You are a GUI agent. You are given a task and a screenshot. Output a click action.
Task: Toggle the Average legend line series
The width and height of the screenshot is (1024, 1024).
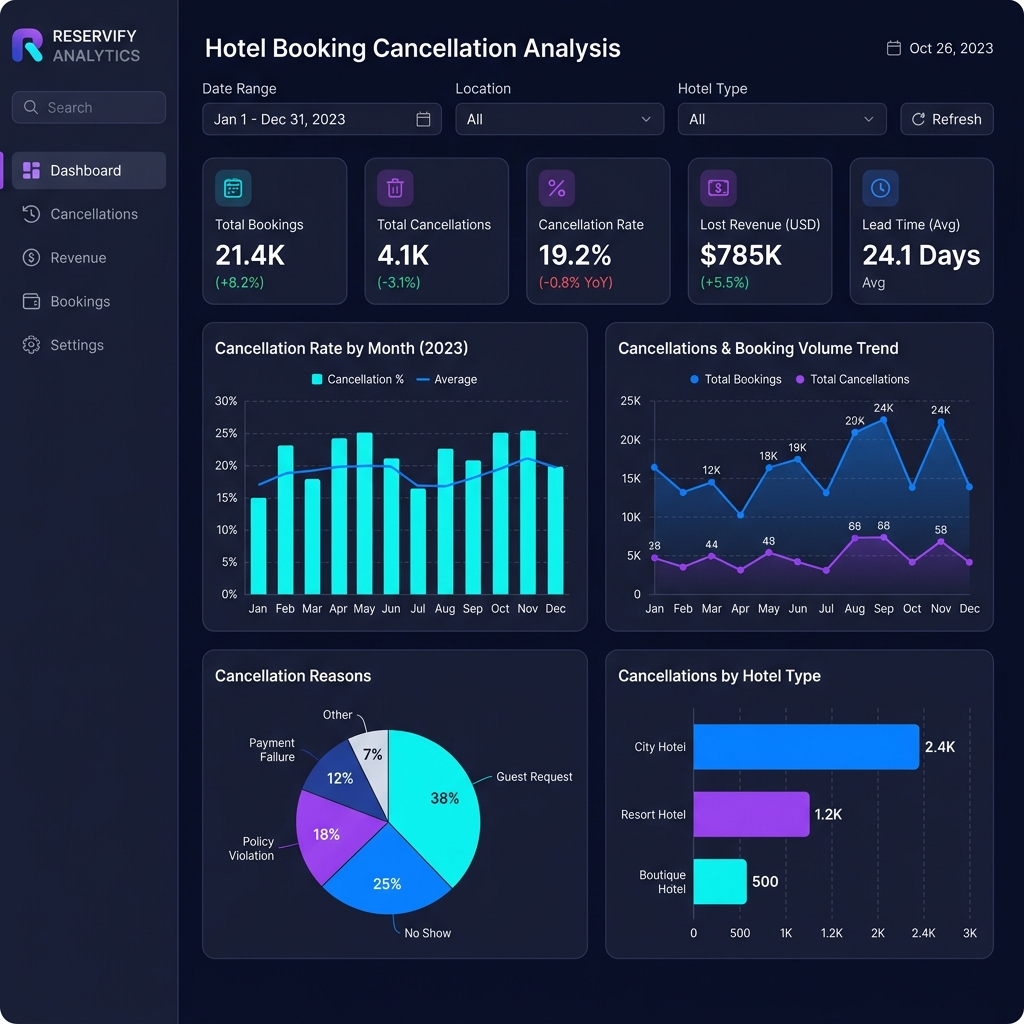(447, 379)
